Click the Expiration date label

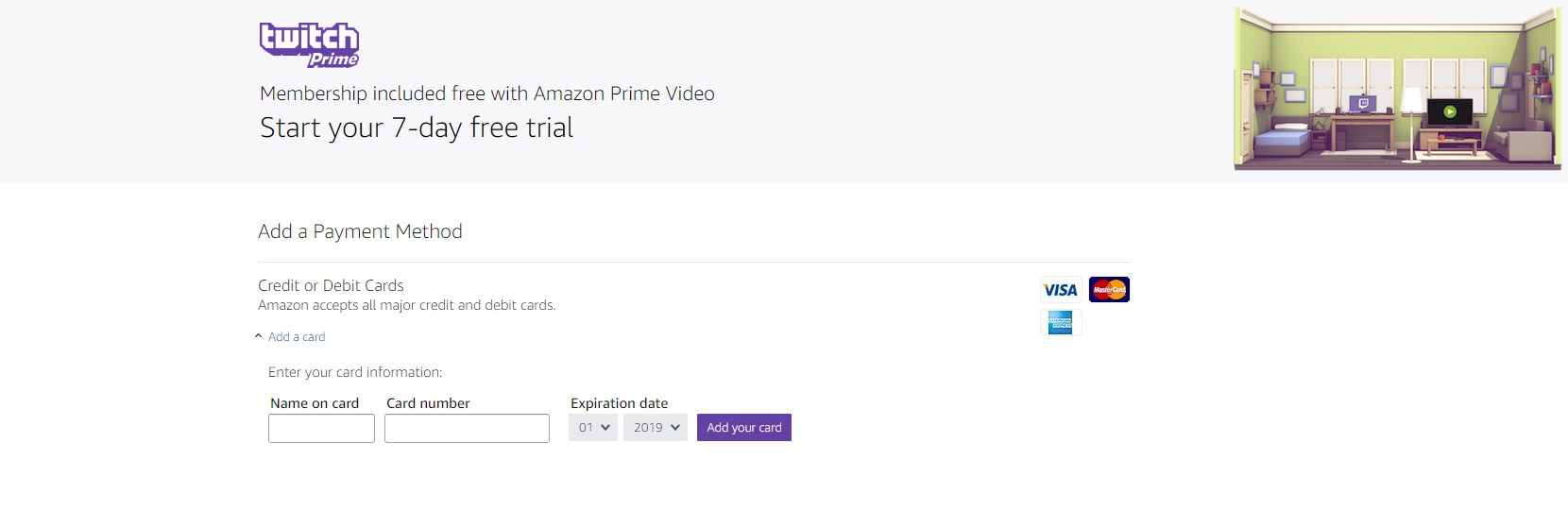click(619, 403)
